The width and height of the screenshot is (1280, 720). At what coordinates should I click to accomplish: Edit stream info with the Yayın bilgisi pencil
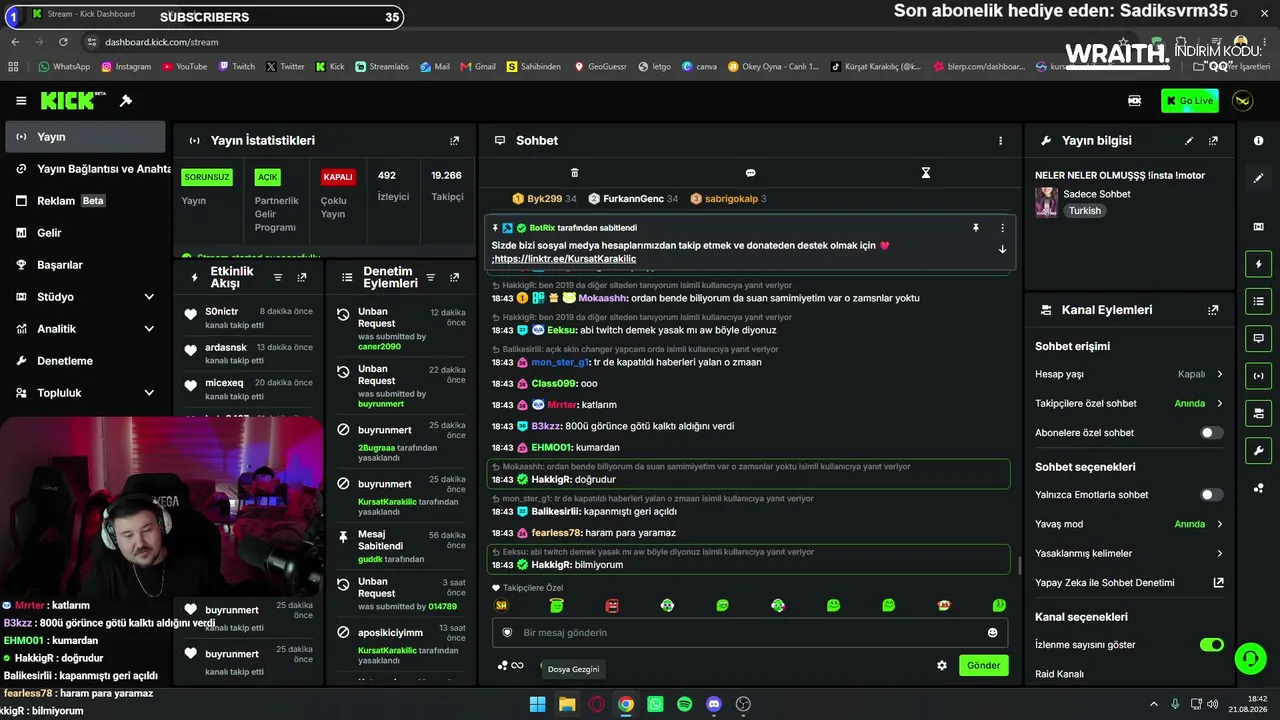click(x=1189, y=141)
